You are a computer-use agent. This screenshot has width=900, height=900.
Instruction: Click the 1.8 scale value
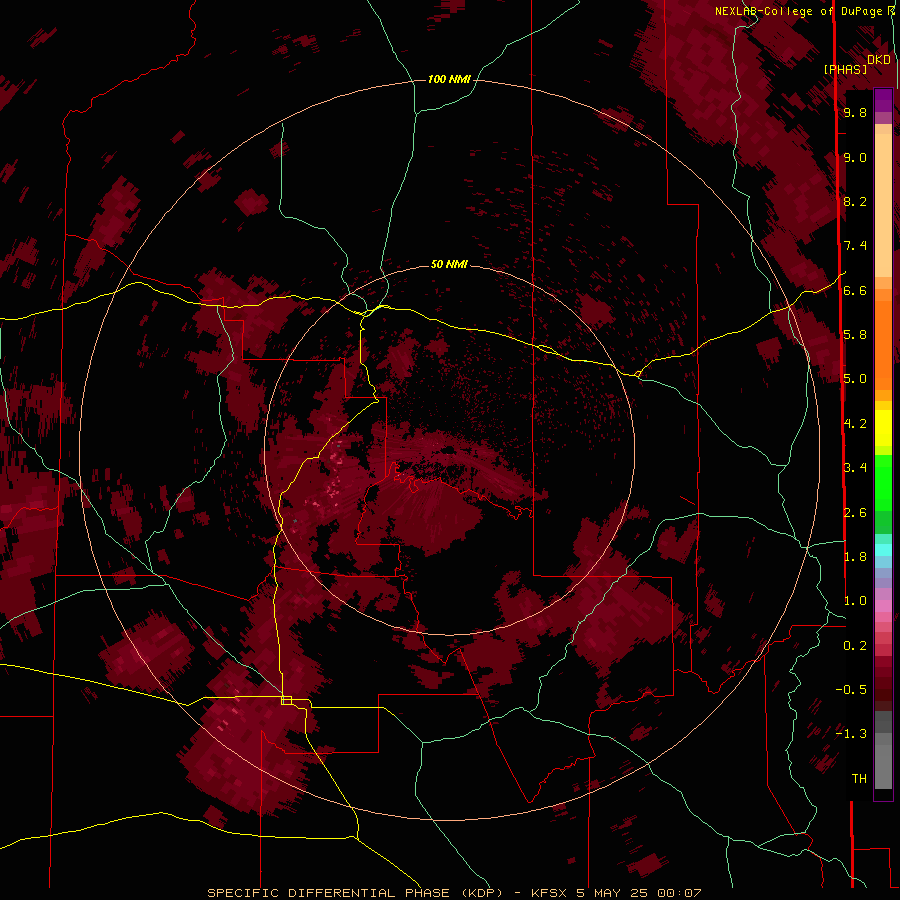[855, 557]
